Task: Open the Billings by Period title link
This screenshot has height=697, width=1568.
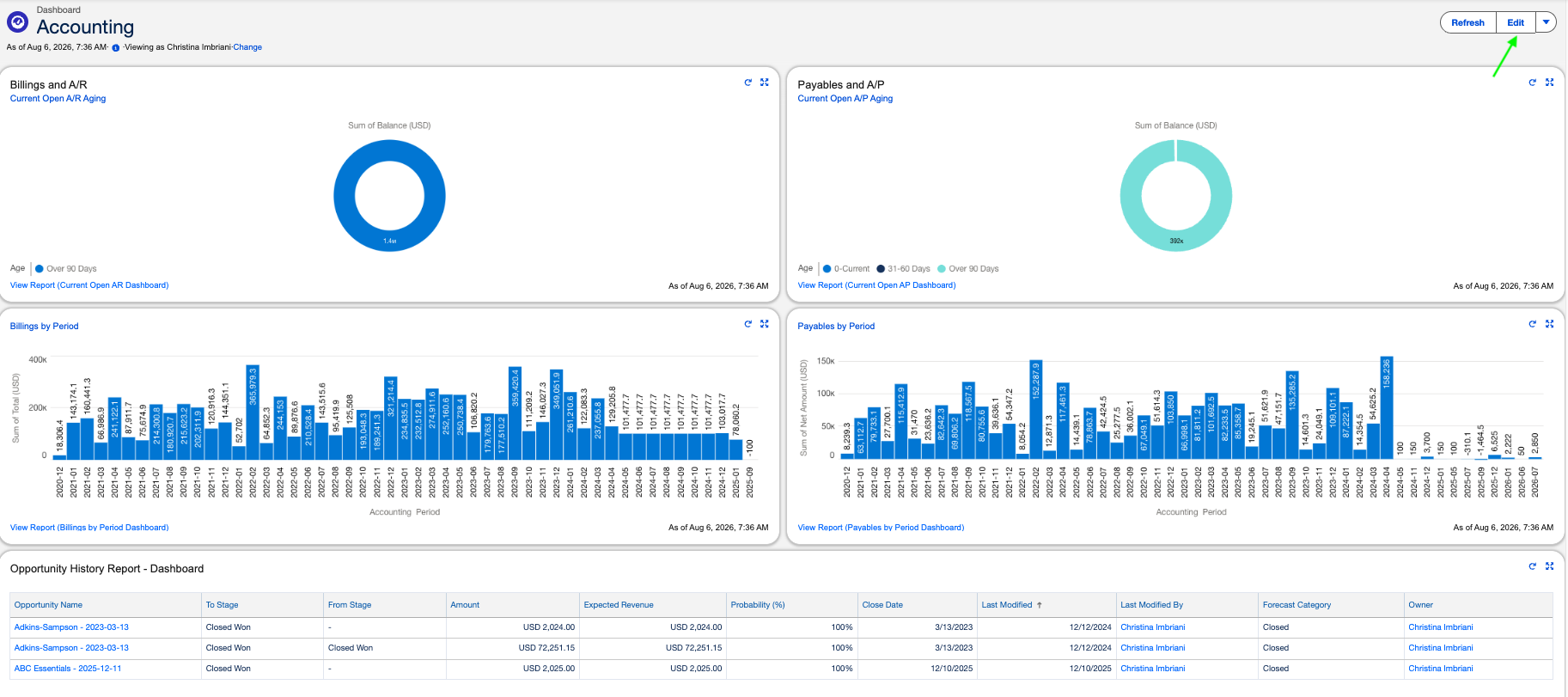Action: (44, 327)
